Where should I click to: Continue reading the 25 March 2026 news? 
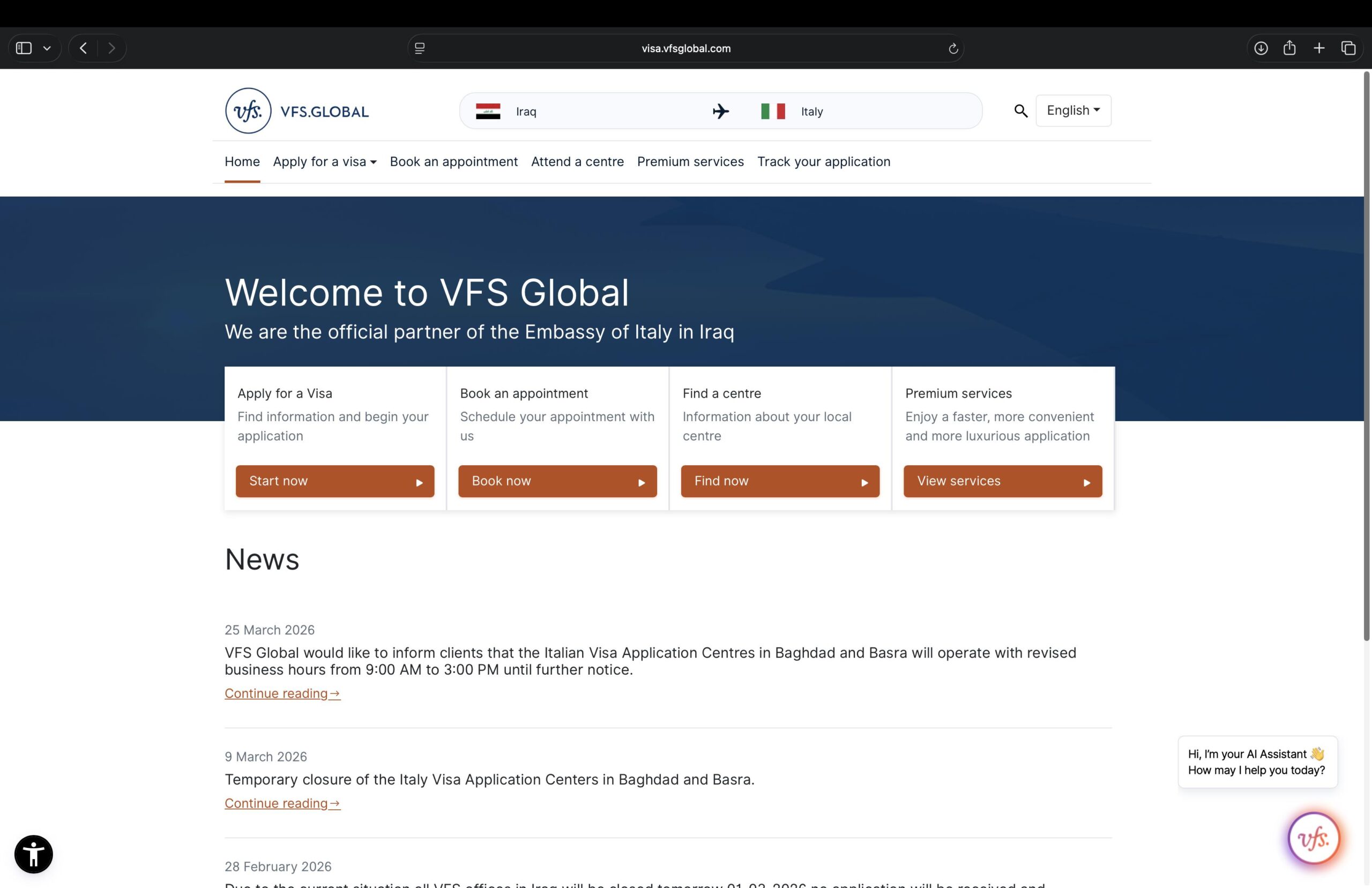coord(282,693)
